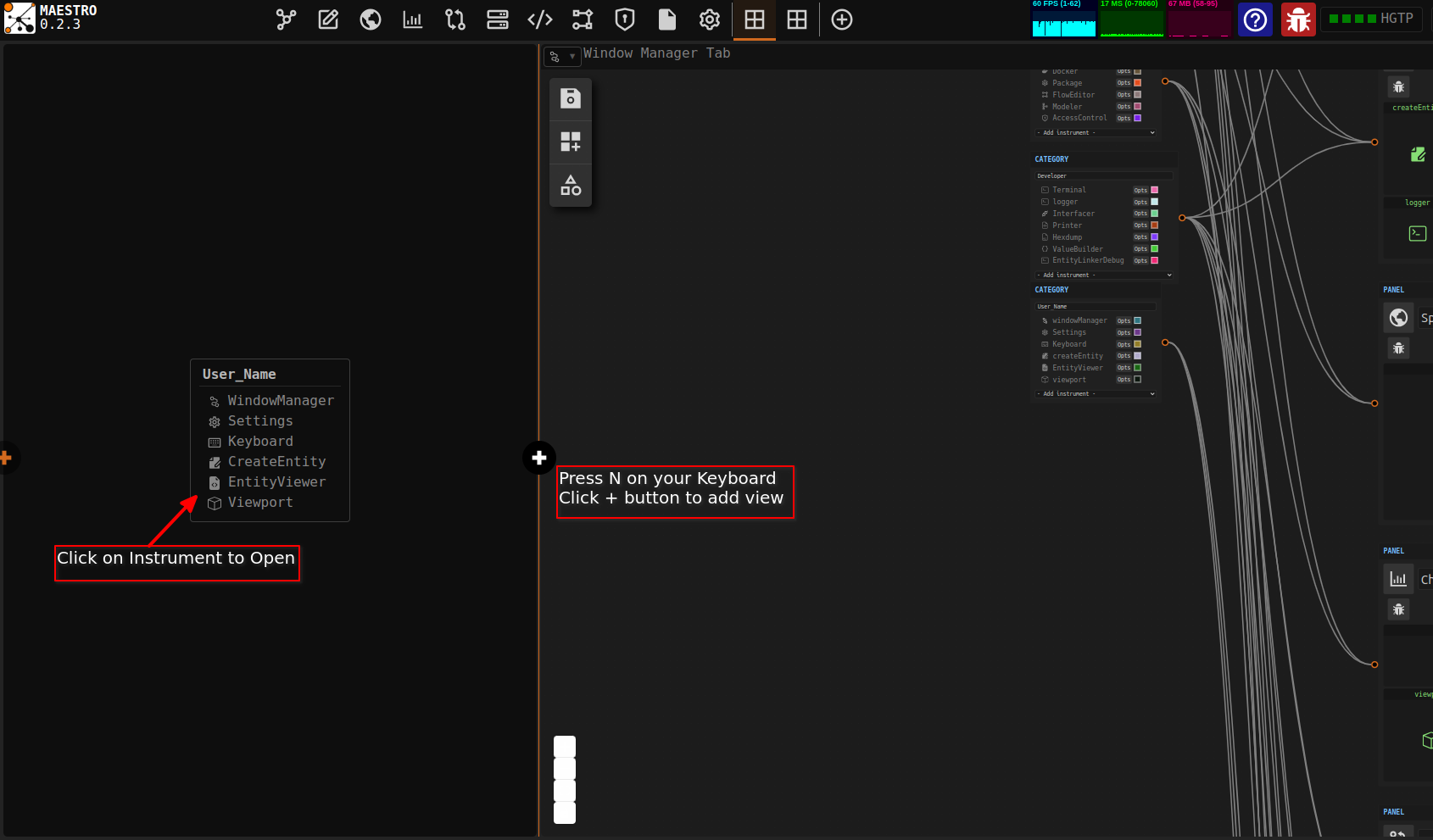The height and width of the screenshot is (840, 1433).
Task: Open the settings gear in the top toolbar
Action: click(710, 19)
